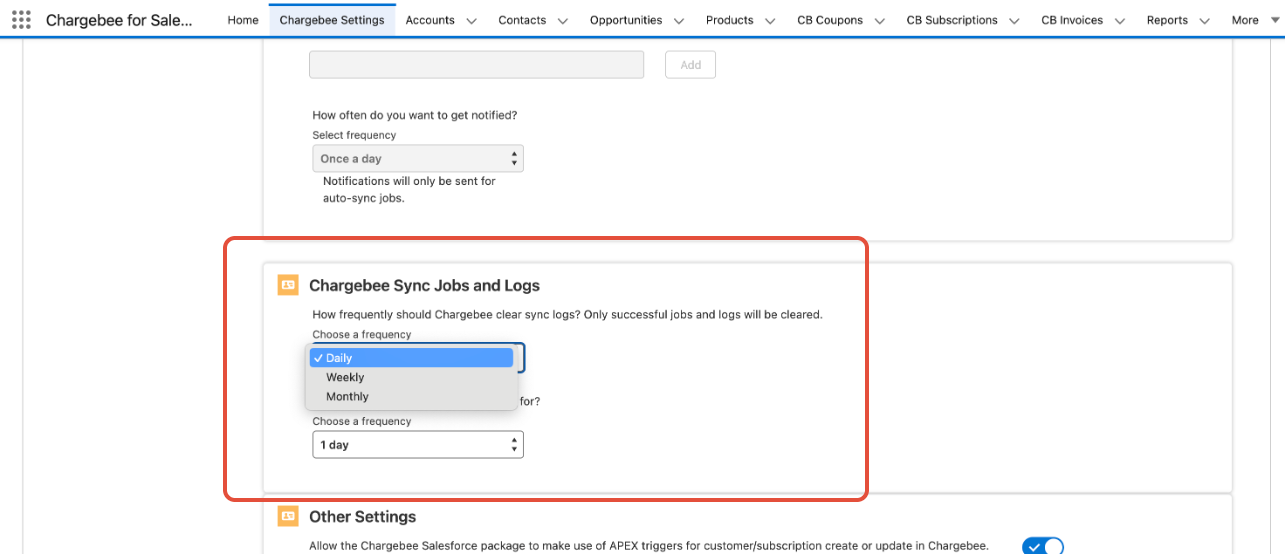This screenshot has width=1285, height=554.
Task: Open the Products tab
Action: tap(730, 20)
